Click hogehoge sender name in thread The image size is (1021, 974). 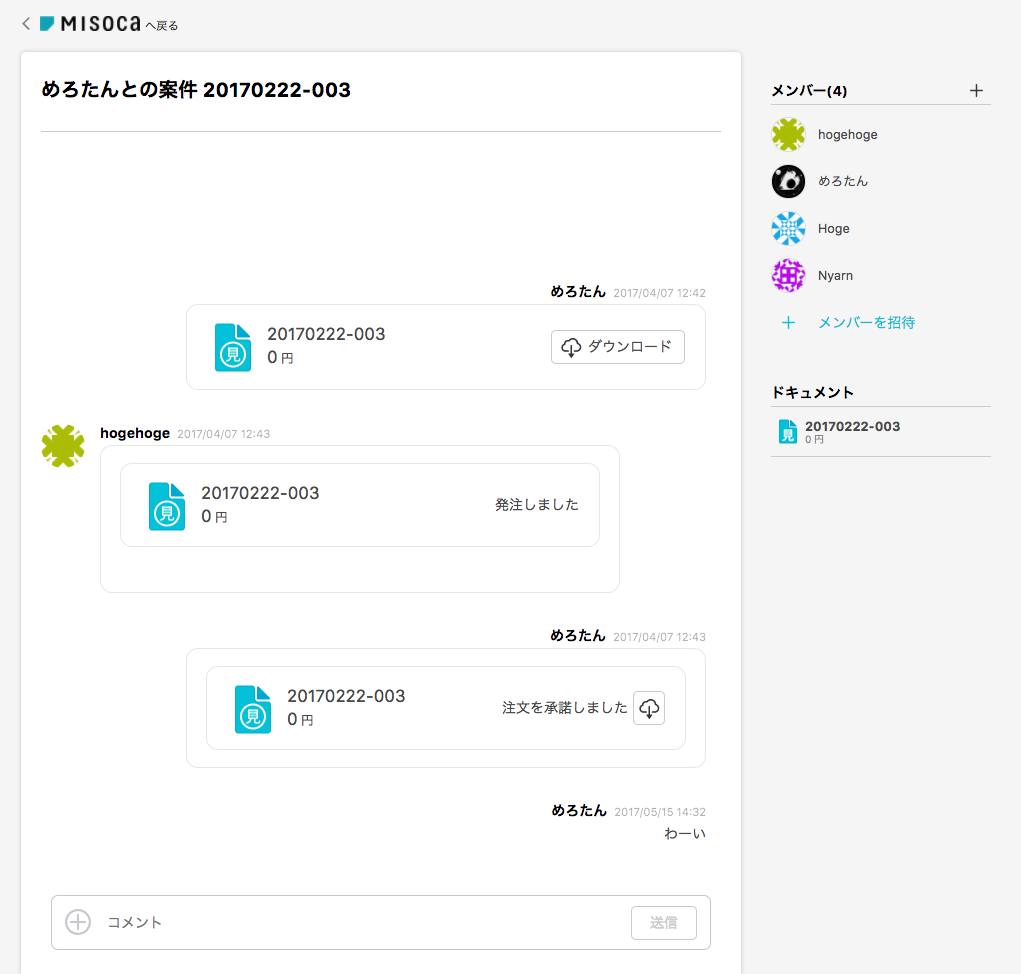tap(135, 433)
